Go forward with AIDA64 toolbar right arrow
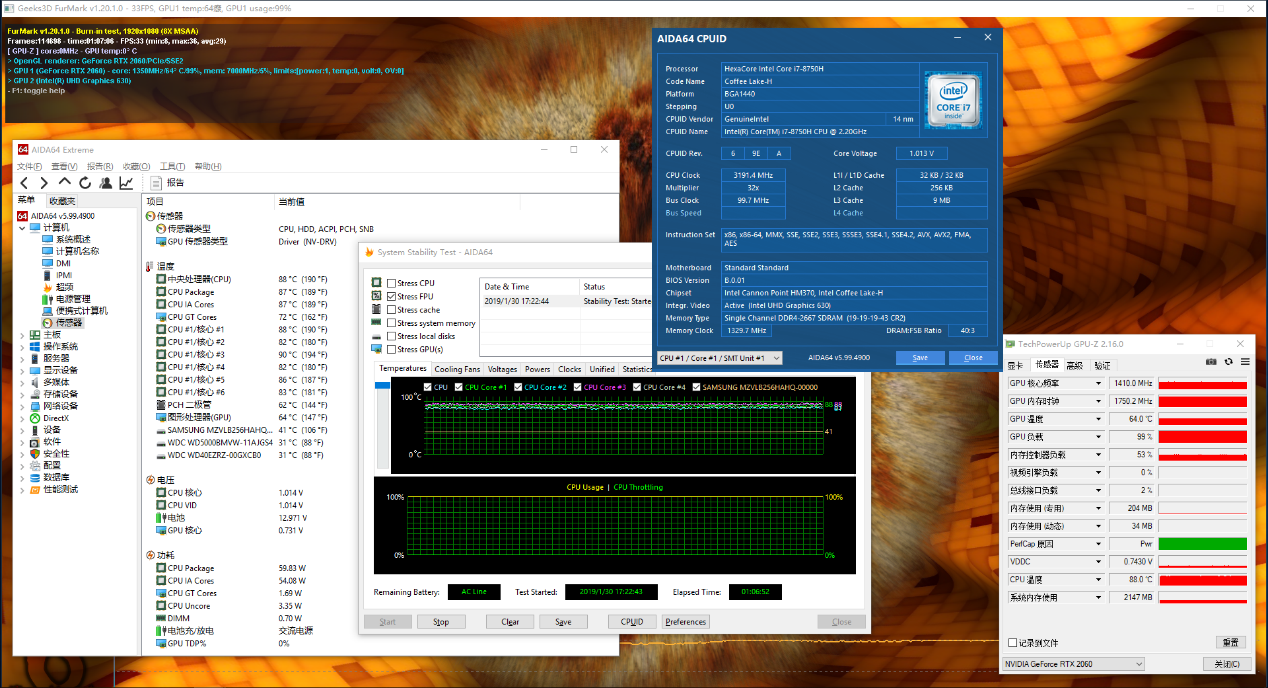 coord(43,183)
